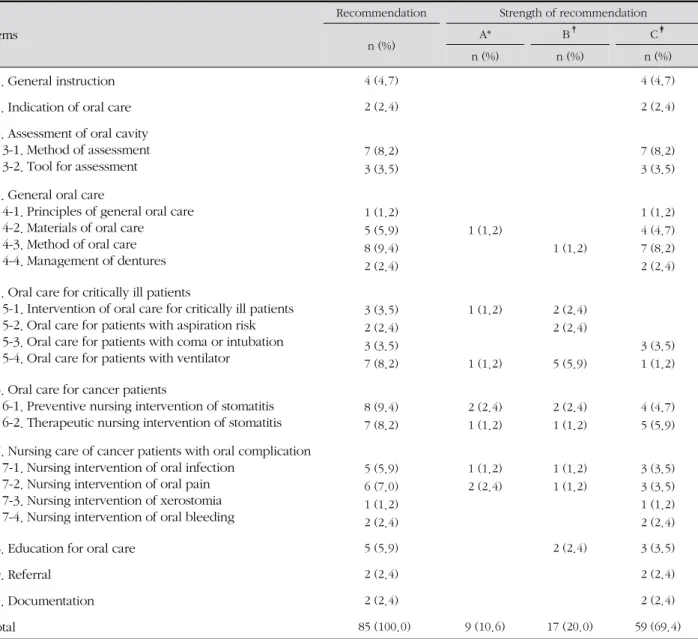This screenshot has width=698, height=639.
Task: Click '4 (4.7)' recommendation value of General instruction
Action: tap(381, 81)
